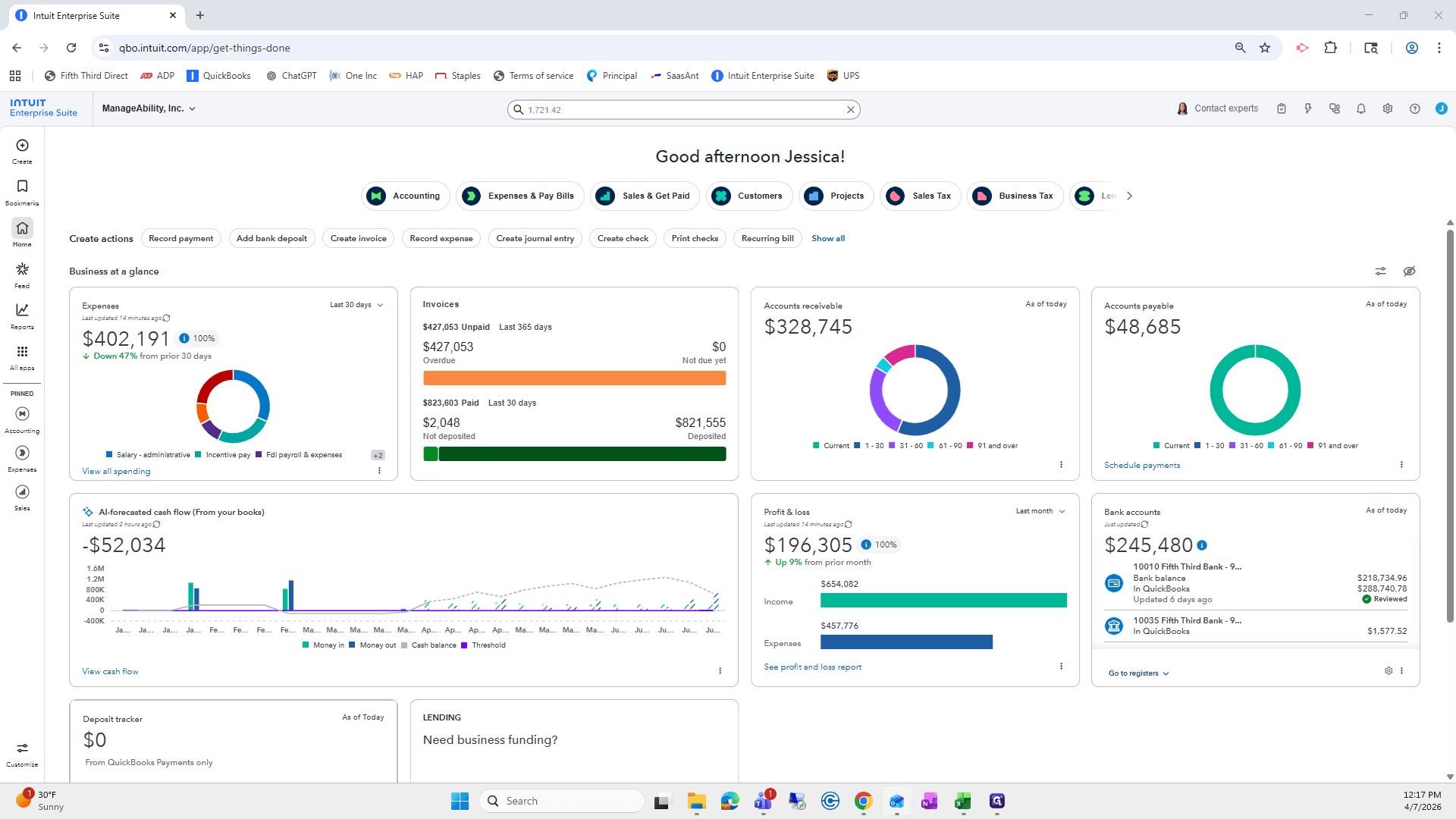Open See profit and loss report
Image resolution: width=1456 pixels, height=819 pixels.
[812, 667]
